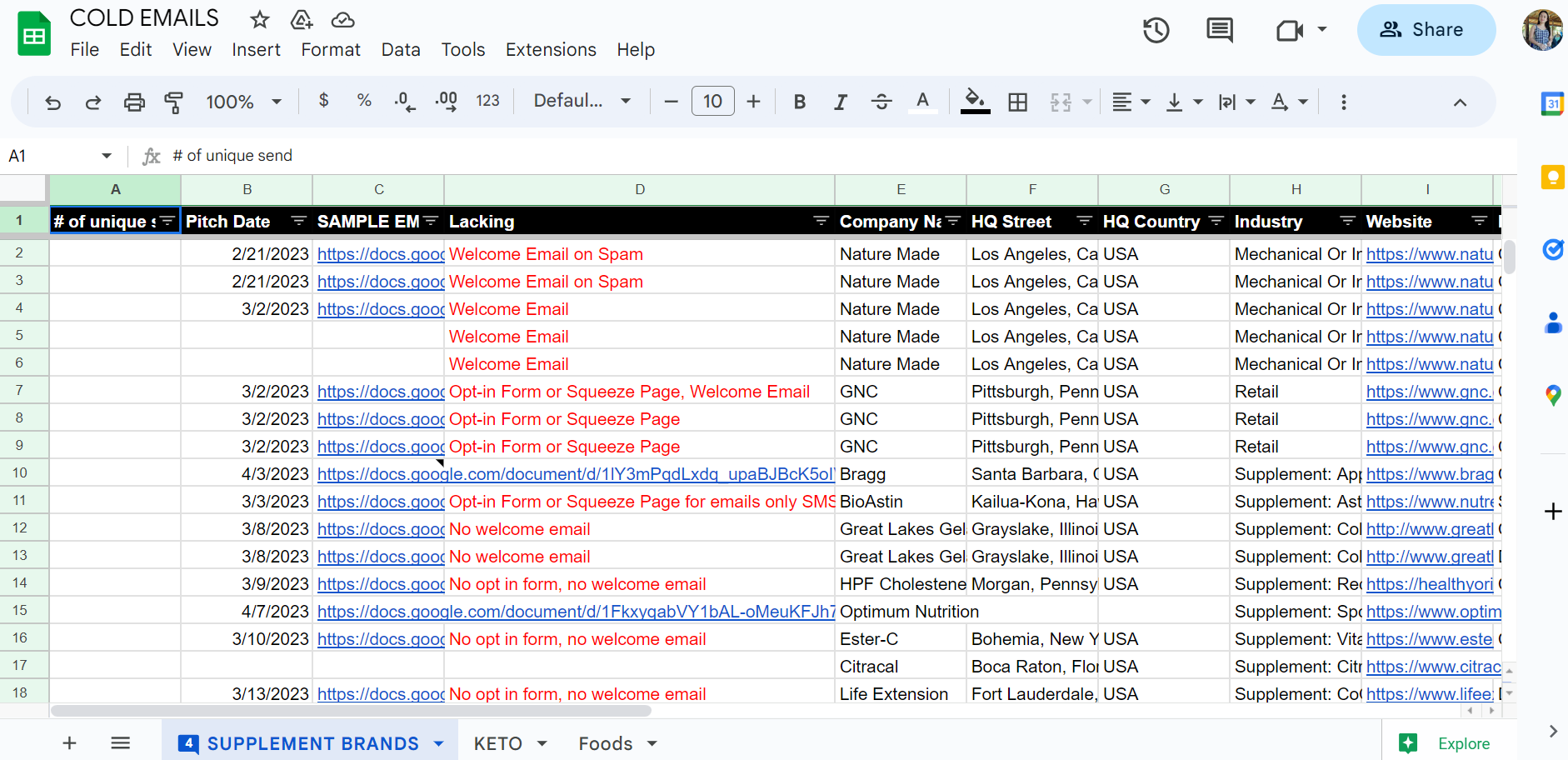1568x760 pixels.
Task: Add a new sheet with the plus button
Action: (x=70, y=742)
